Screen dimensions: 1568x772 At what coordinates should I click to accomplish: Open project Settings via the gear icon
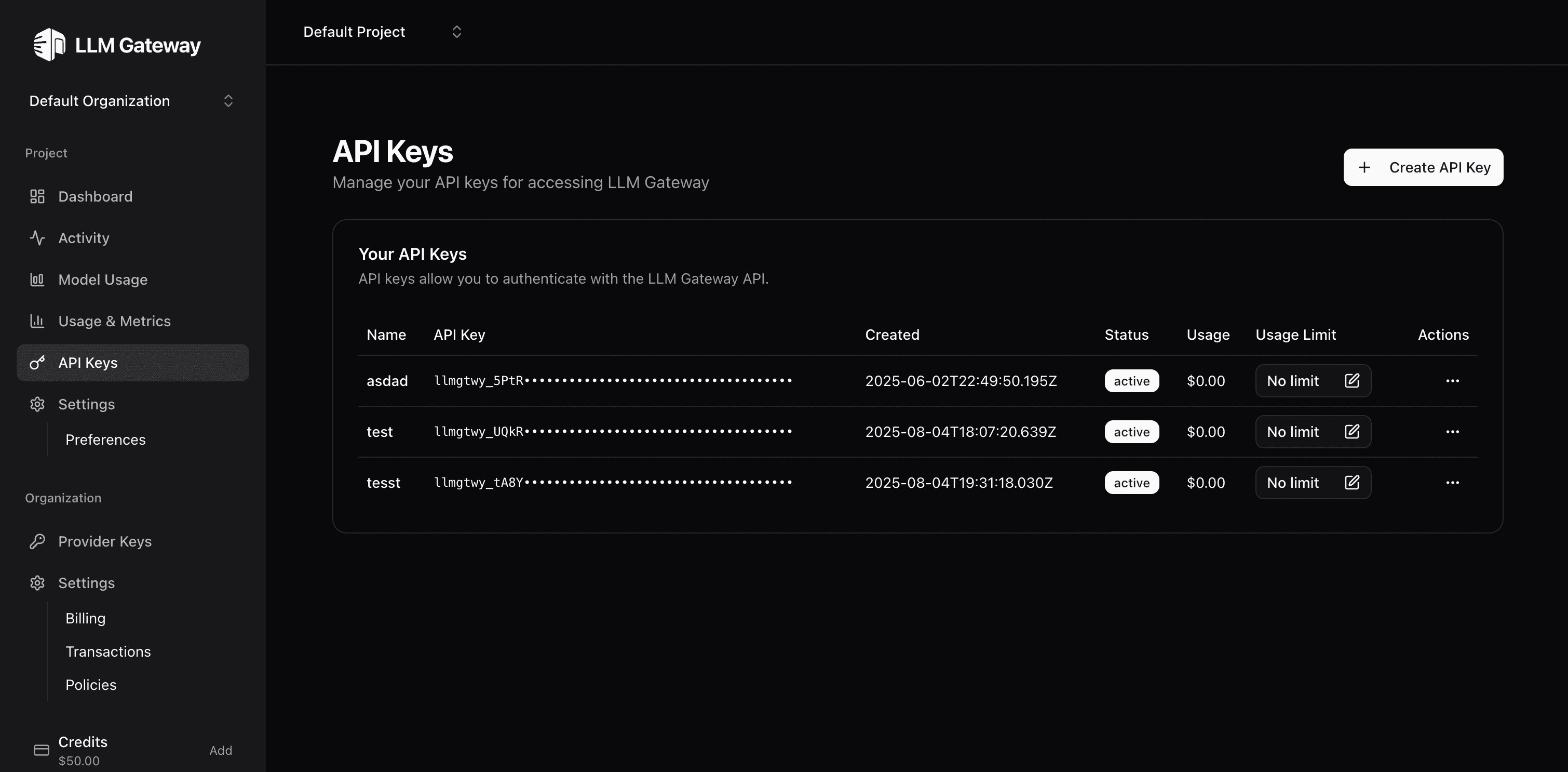(37, 404)
